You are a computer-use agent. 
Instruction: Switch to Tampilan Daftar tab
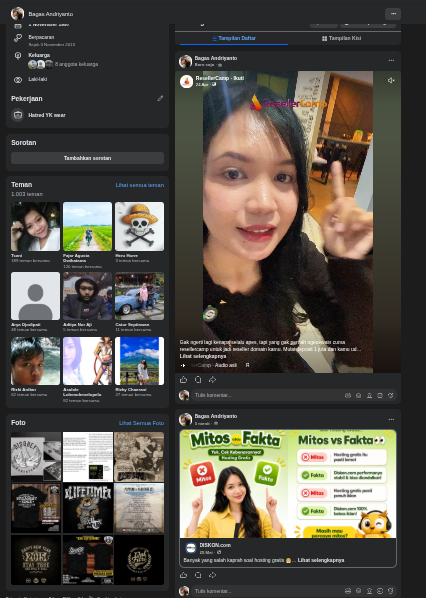[x=234, y=38]
